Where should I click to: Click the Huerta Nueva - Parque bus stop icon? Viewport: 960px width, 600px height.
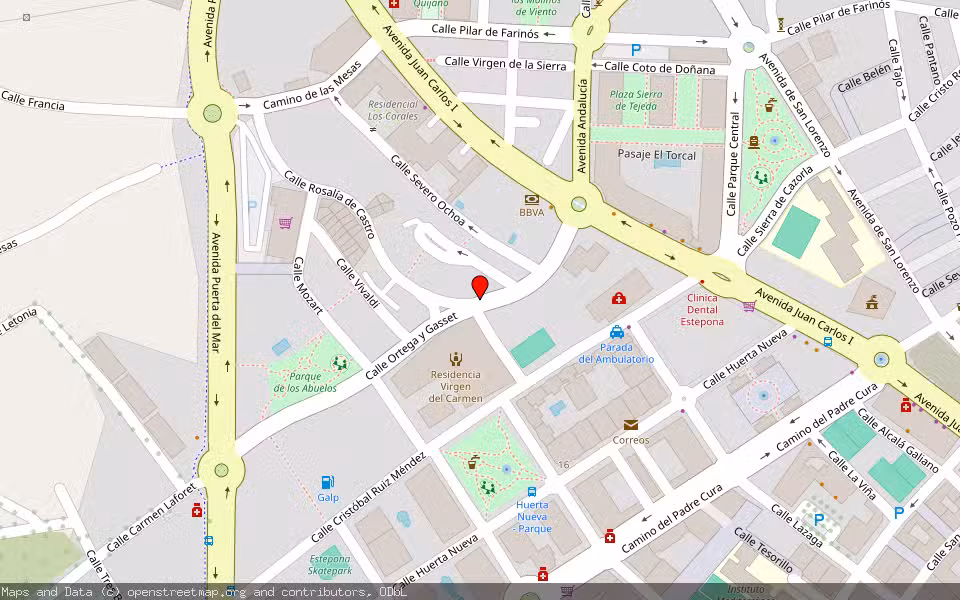click(531, 492)
